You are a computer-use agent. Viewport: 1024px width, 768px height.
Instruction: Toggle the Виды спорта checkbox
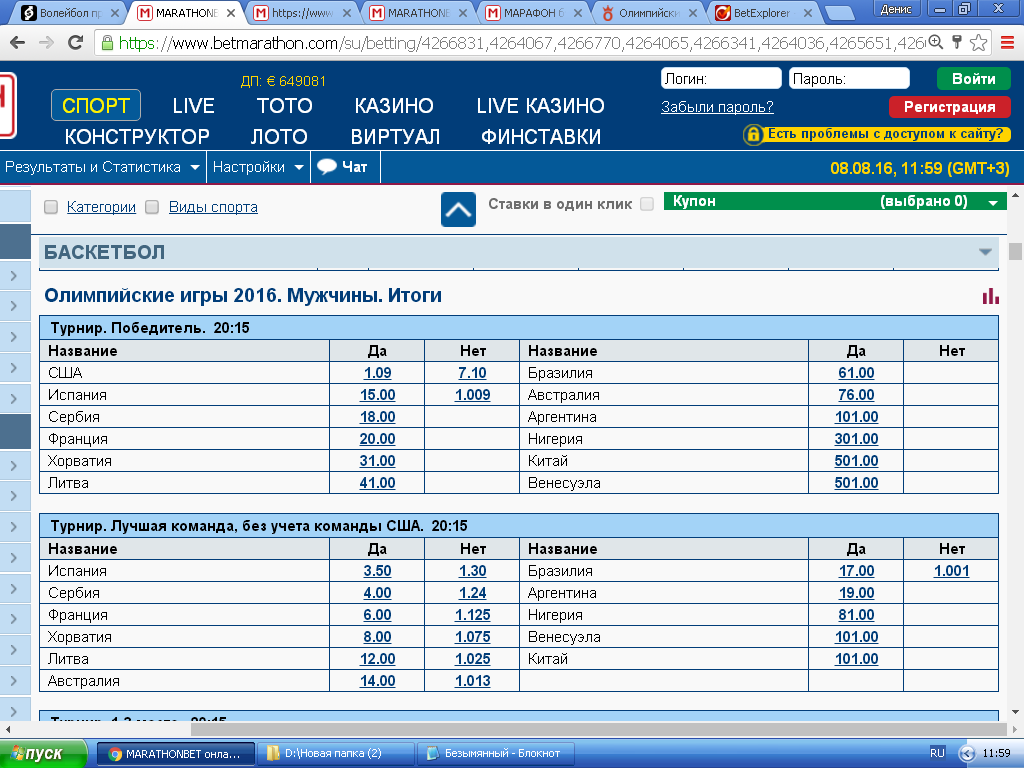pyautogui.click(x=152, y=207)
